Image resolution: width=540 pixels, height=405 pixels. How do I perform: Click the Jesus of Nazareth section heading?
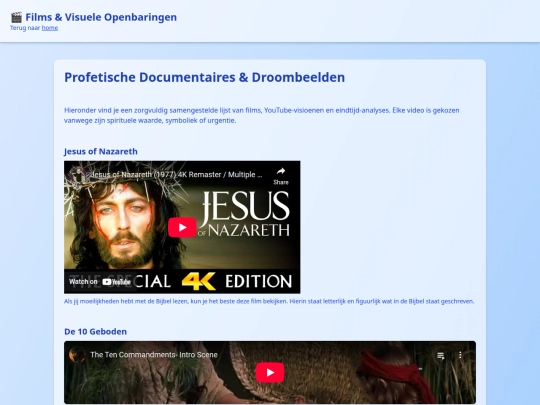[x=101, y=152]
